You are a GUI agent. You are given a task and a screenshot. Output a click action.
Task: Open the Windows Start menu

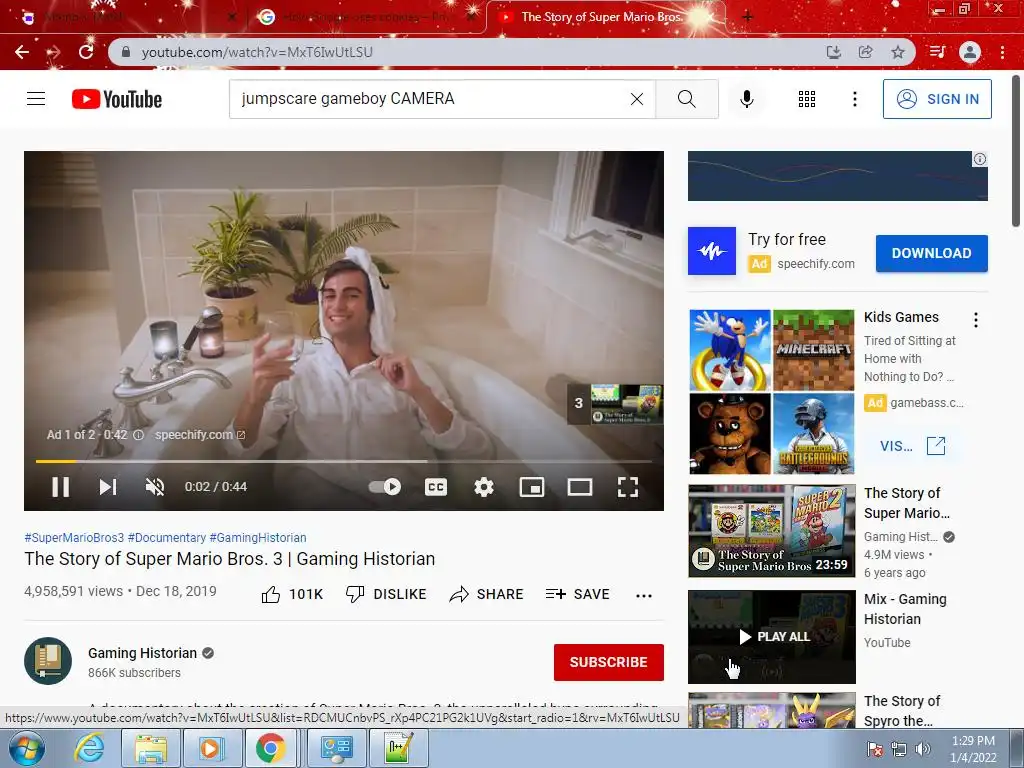coord(26,748)
